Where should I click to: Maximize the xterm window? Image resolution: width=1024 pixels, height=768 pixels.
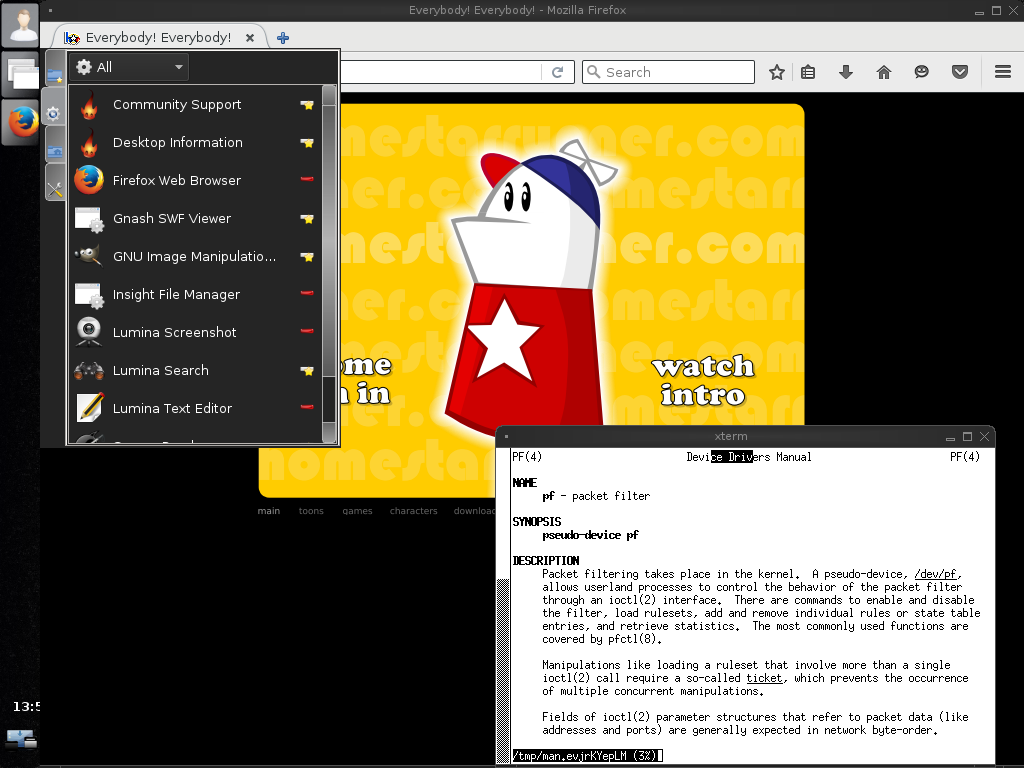click(x=967, y=436)
